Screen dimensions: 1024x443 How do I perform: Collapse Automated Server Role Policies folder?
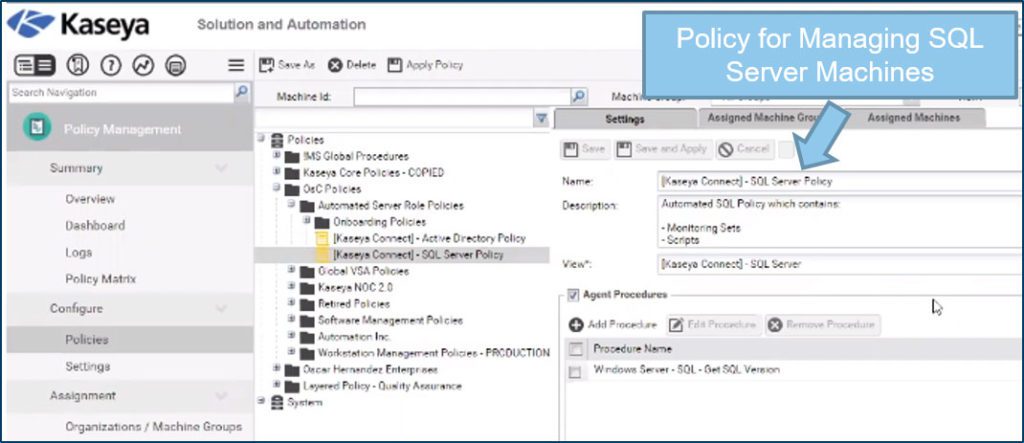[x=292, y=205]
